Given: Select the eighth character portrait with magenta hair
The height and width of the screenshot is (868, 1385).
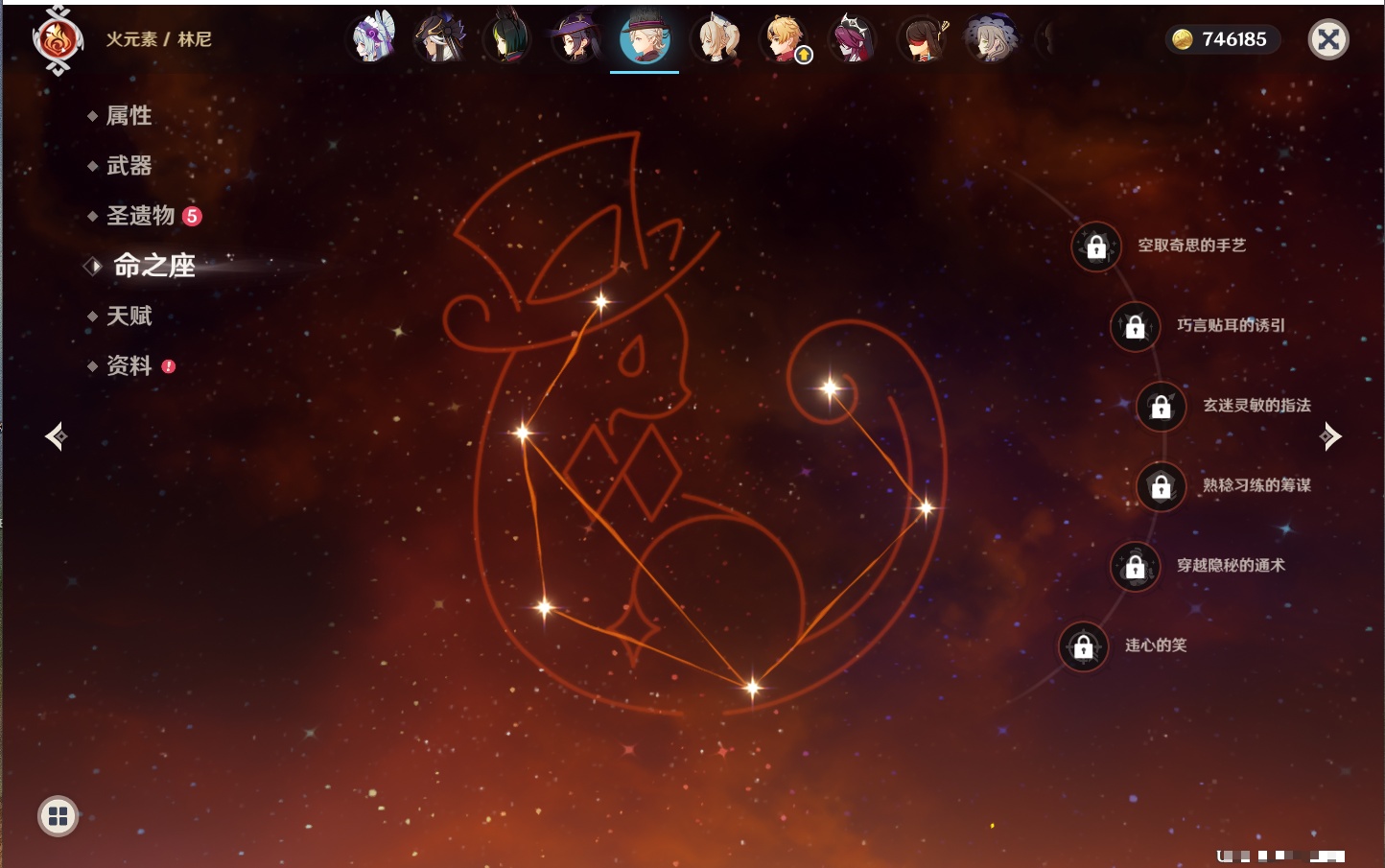Looking at the screenshot, I should click(853, 39).
